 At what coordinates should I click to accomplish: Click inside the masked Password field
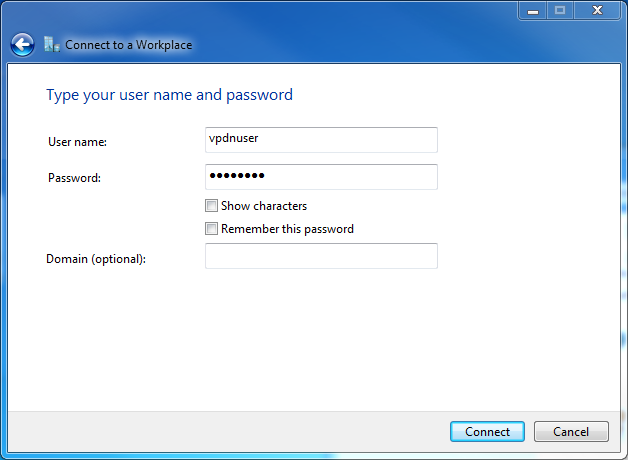click(321, 177)
